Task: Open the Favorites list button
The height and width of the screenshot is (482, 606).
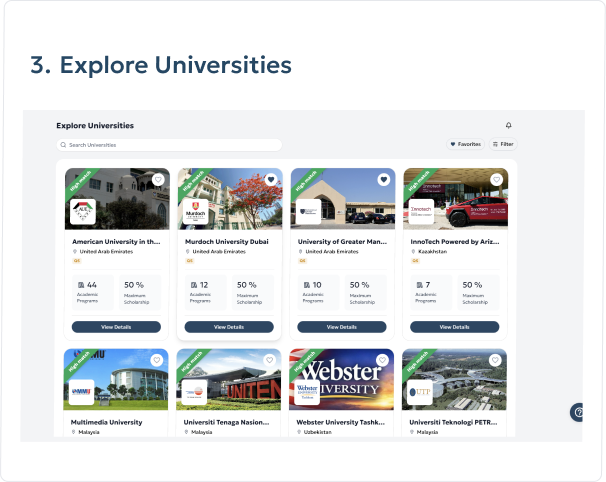Action: (x=465, y=144)
